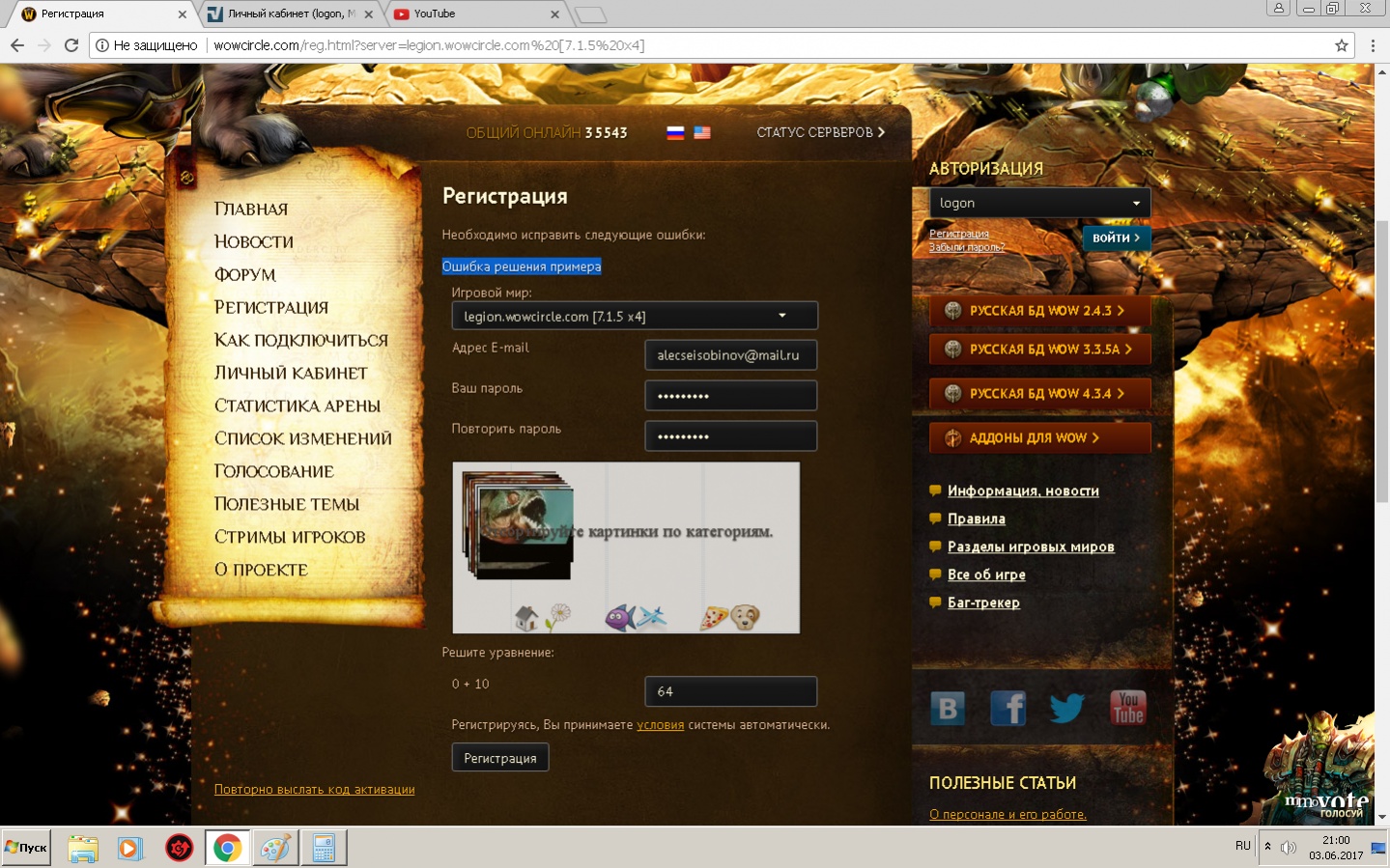
Task: Click the Войти login button
Action: (1116, 238)
